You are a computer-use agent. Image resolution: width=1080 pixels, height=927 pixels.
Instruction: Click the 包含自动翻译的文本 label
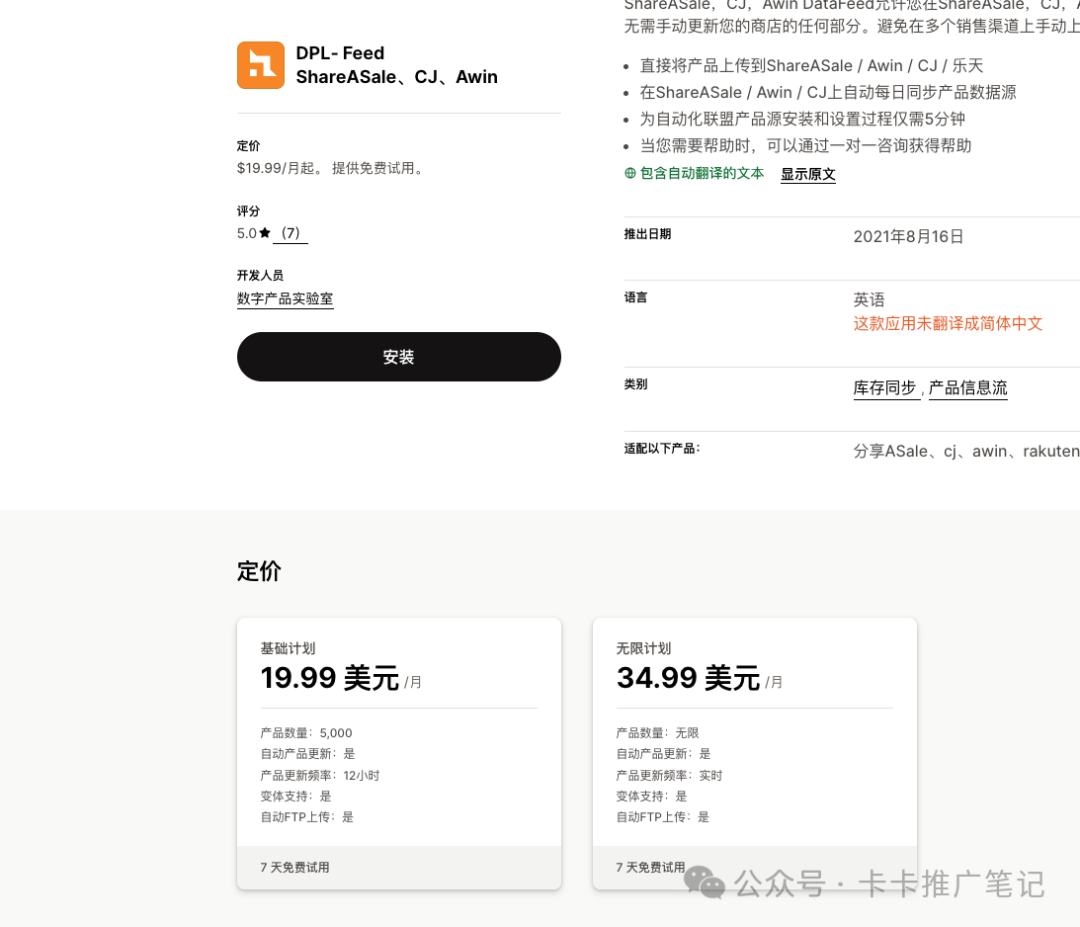[701, 172]
